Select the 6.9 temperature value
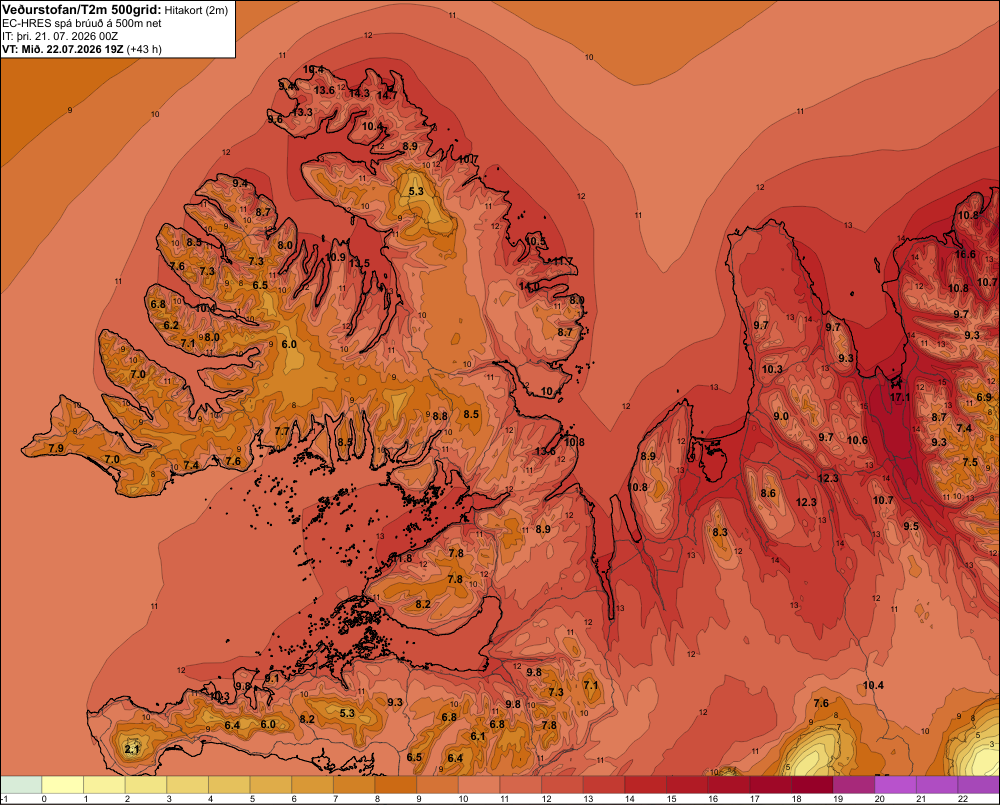1000x805 pixels. pyautogui.click(x=984, y=397)
